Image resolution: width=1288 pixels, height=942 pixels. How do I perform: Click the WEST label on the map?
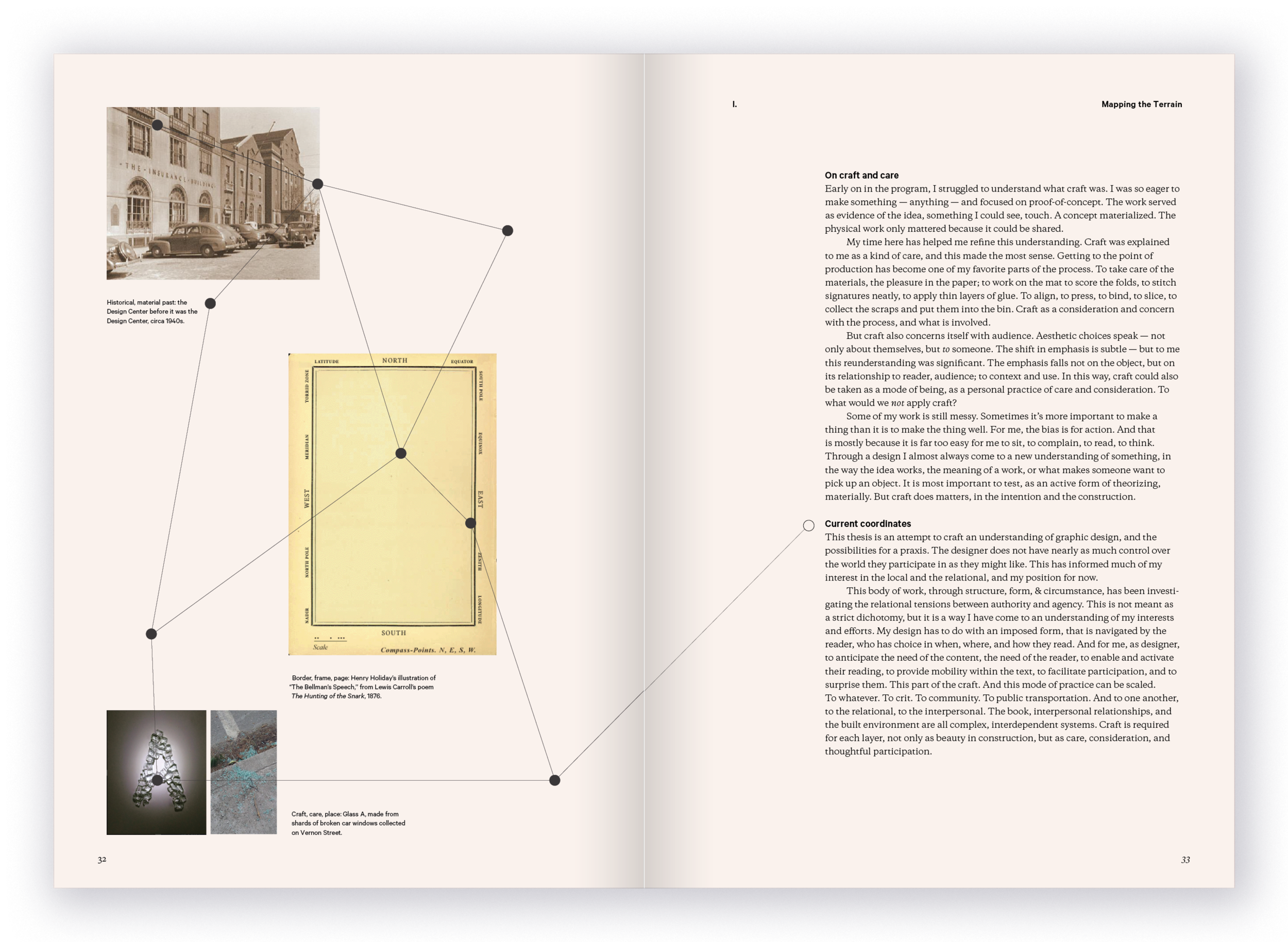coord(307,499)
